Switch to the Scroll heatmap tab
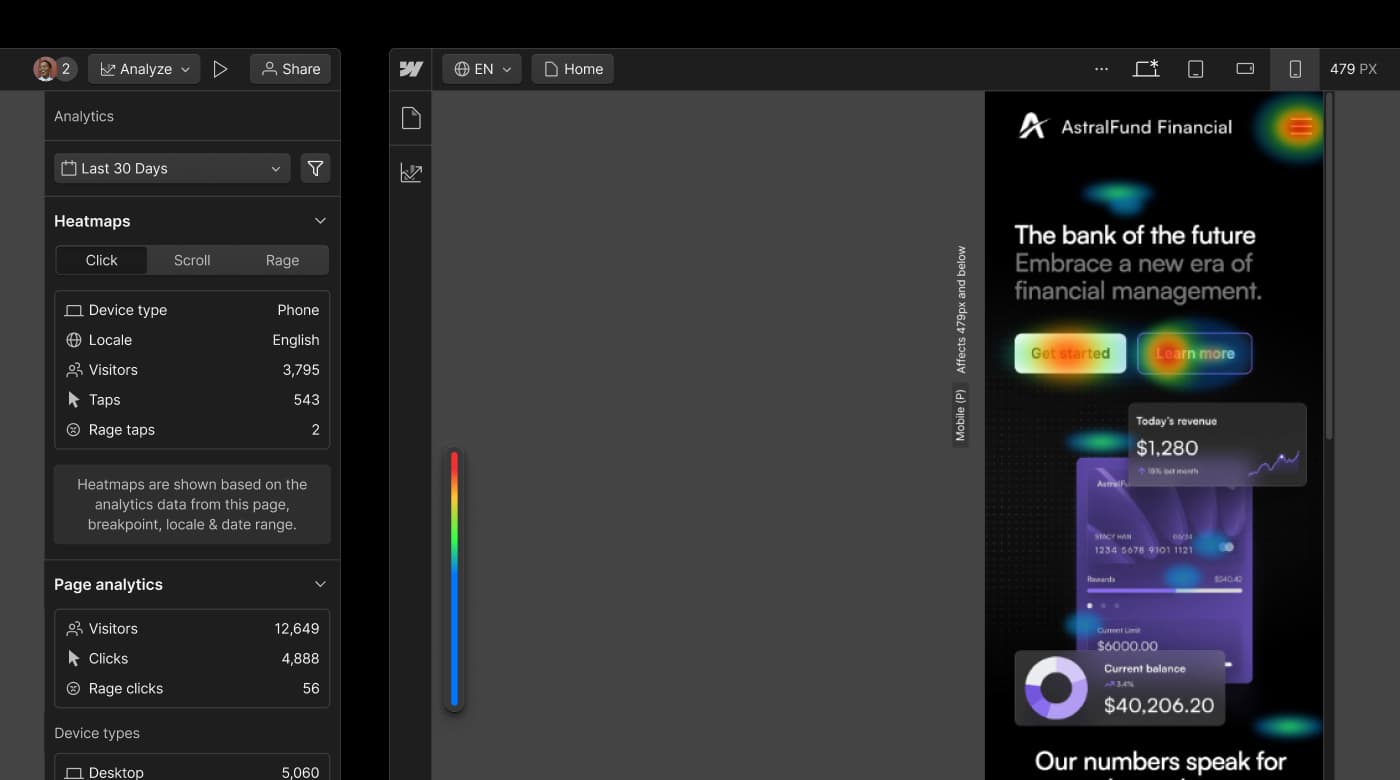Screen dimensions: 1400x780 [192, 260]
